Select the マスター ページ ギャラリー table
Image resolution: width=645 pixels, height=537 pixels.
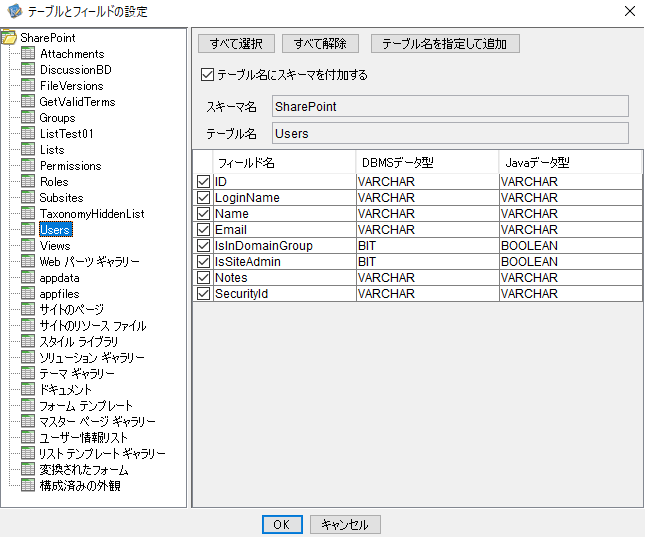[x=97, y=421]
